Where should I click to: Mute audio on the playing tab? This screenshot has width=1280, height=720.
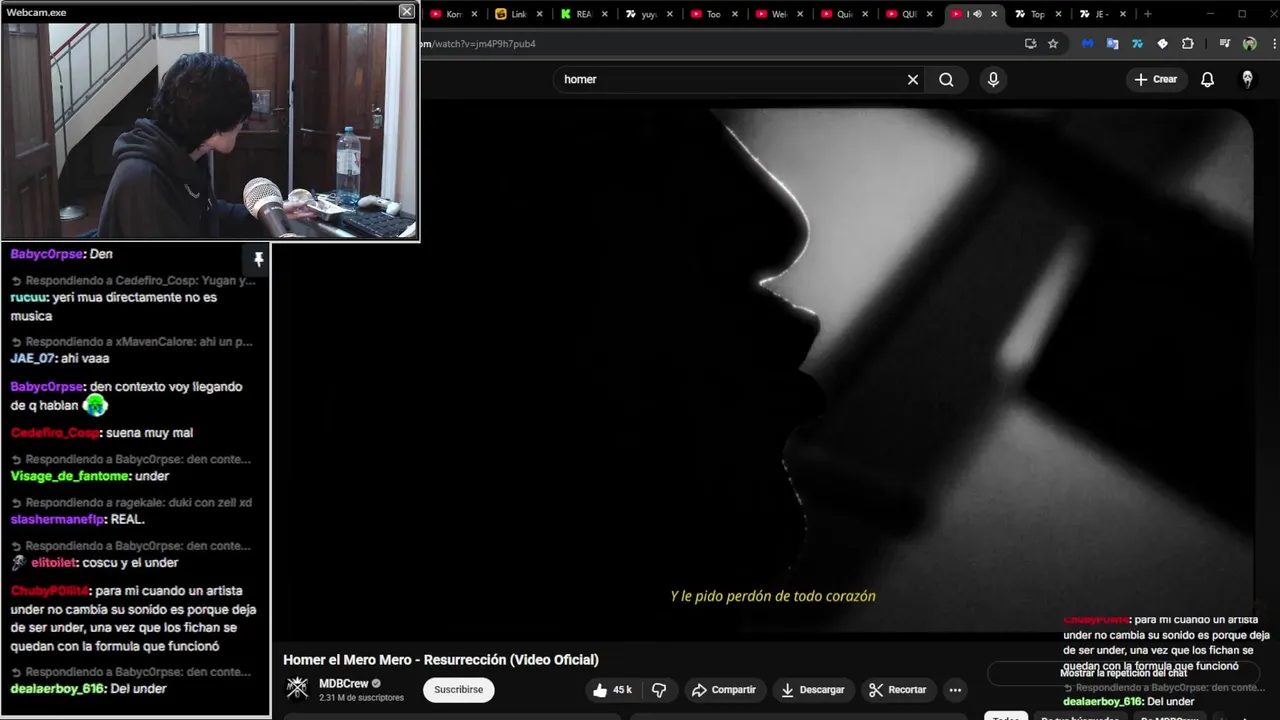click(x=977, y=14)
